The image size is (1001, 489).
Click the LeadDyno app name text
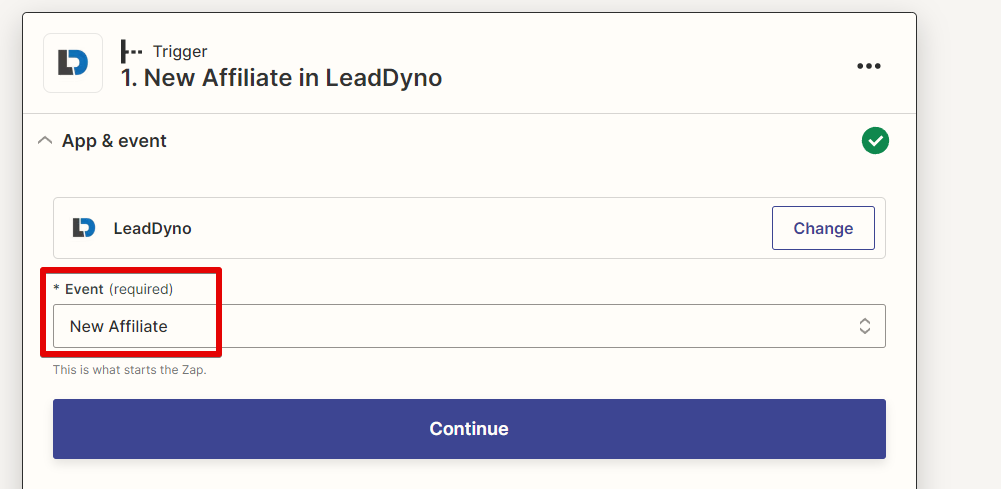tap(153, 229)
